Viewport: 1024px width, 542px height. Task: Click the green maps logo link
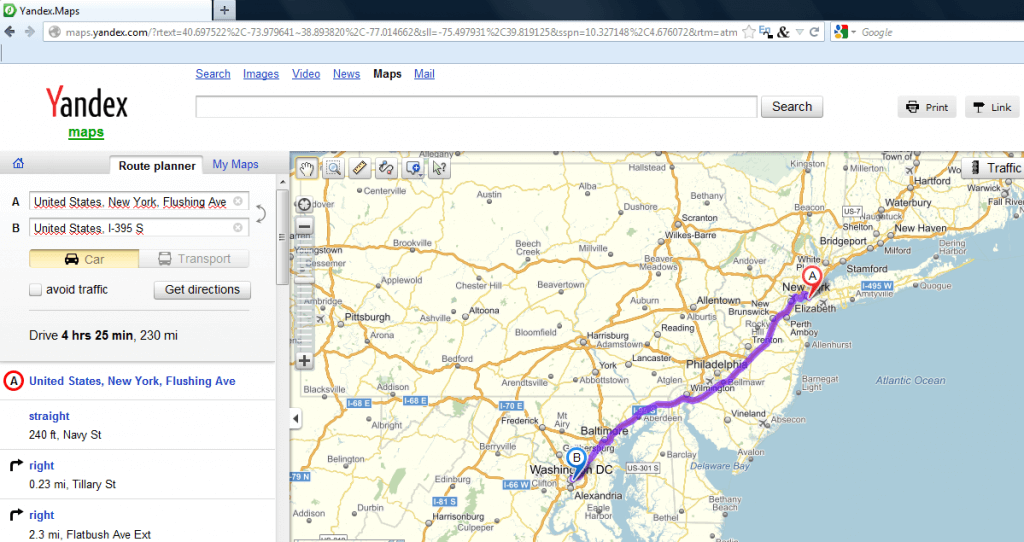86,132
